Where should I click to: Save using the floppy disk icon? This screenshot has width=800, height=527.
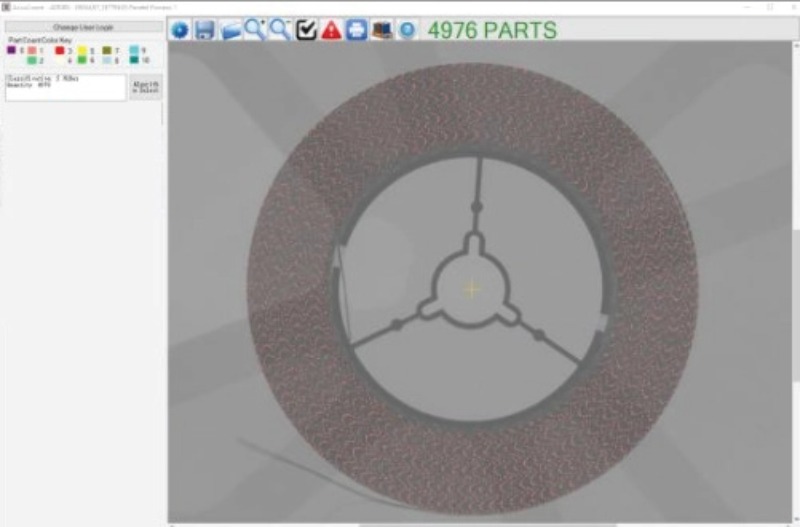205,30
